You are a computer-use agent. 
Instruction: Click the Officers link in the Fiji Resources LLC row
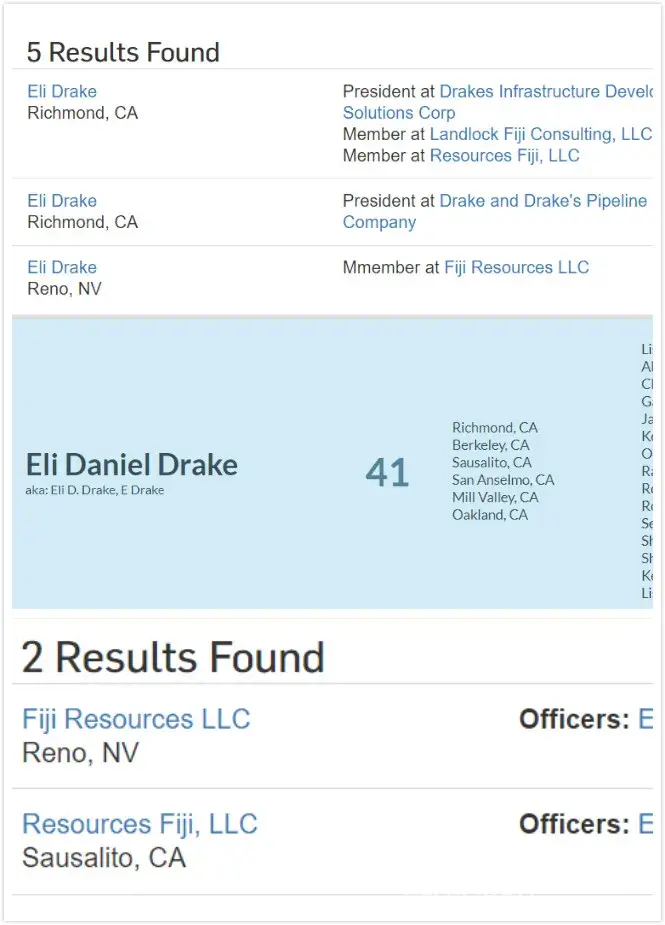tap(645, 719)
